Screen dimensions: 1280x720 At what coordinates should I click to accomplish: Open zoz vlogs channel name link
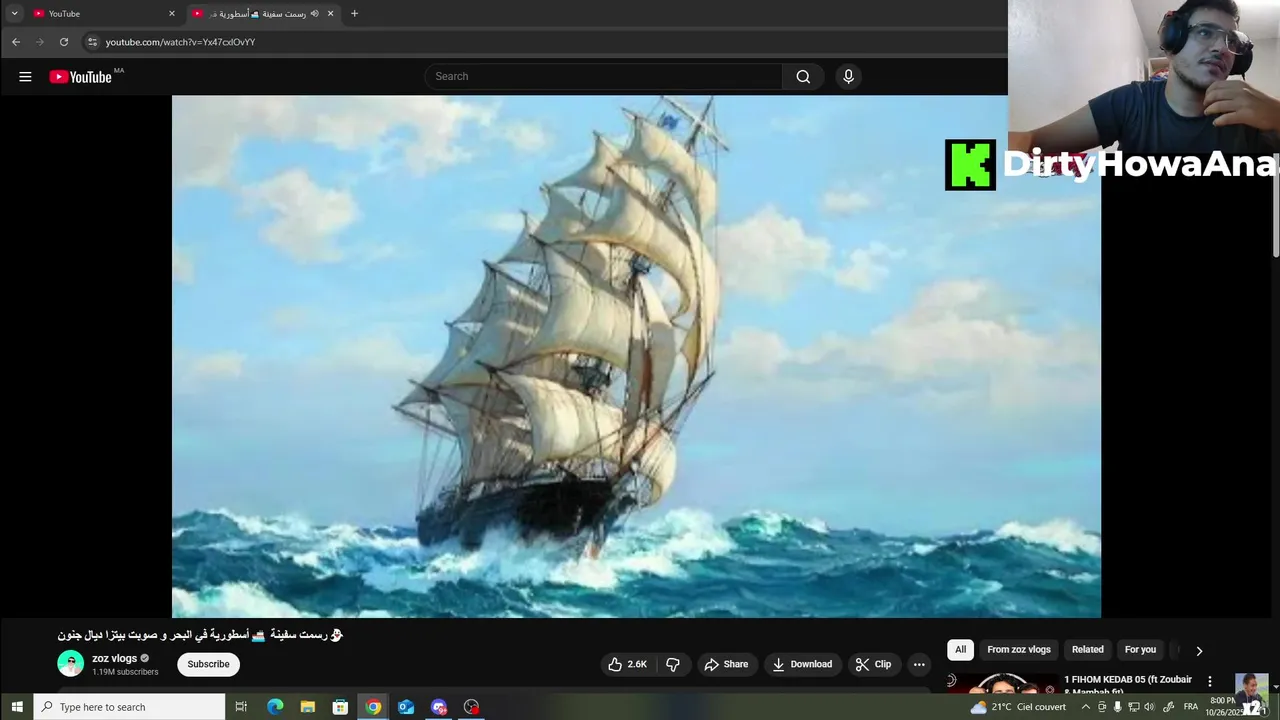(114, 658)
